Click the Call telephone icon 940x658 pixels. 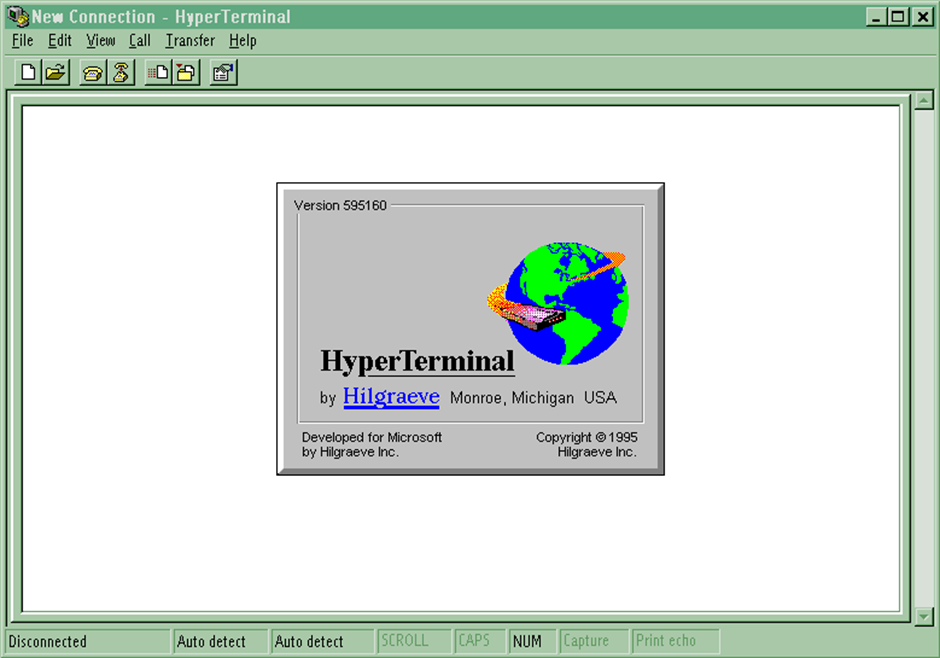pos(93,71)
